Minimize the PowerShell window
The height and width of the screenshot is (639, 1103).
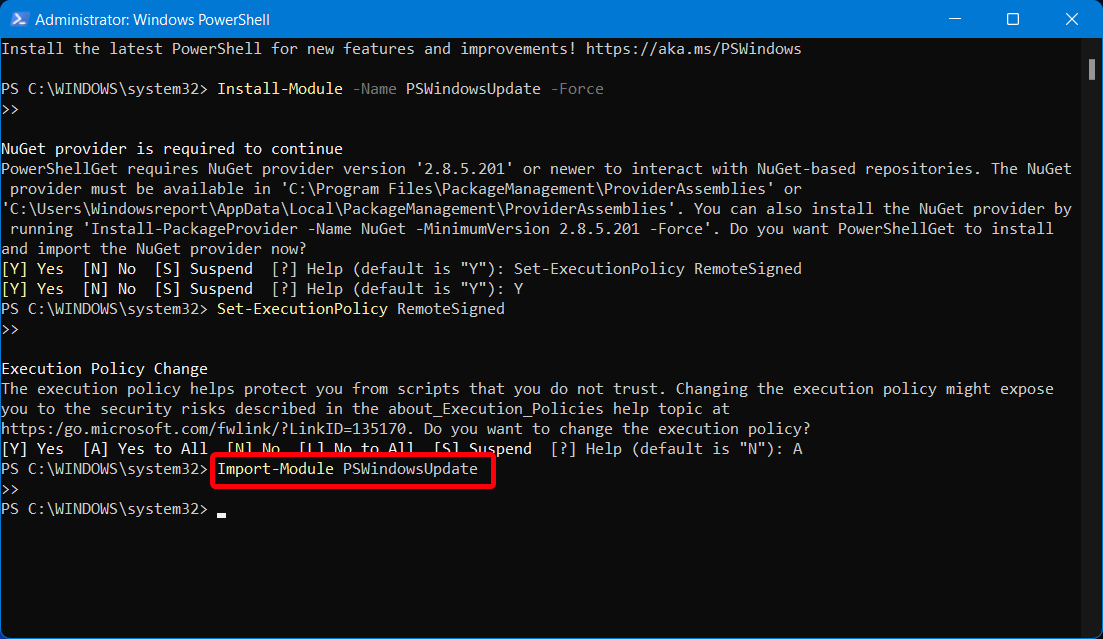pyautogui.click(x=957, y=19)
